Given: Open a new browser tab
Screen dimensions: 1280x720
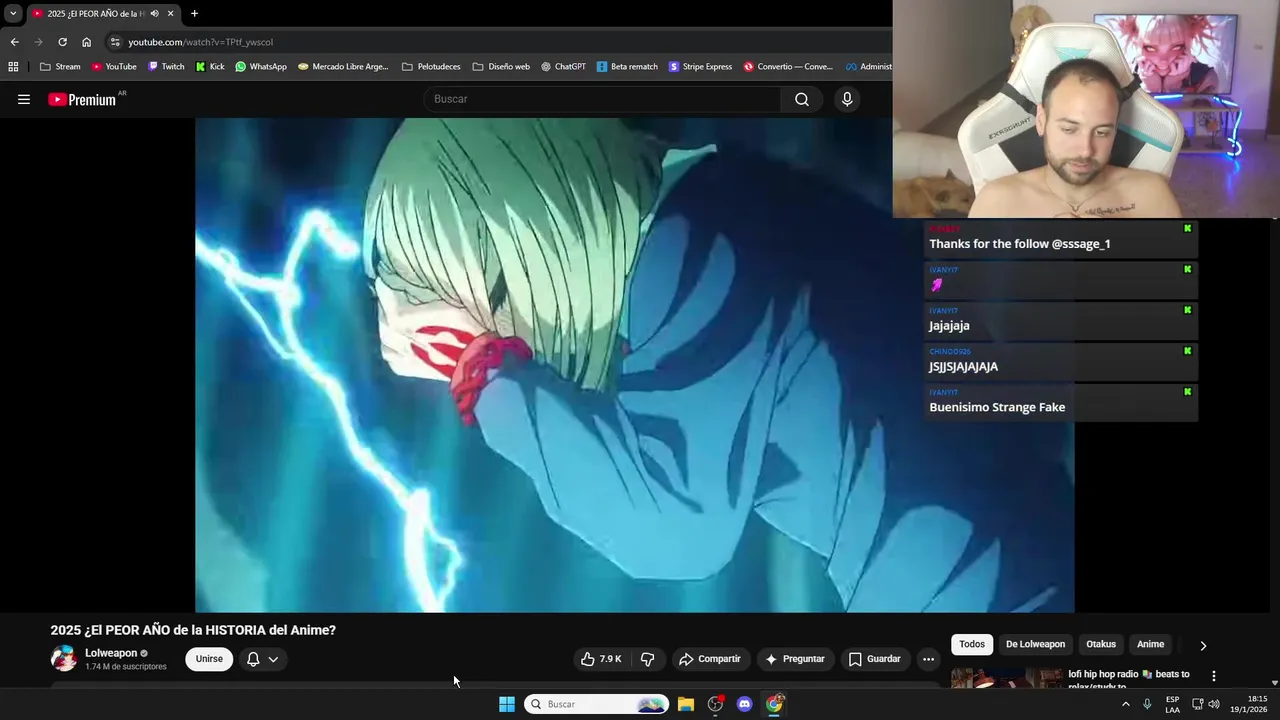Looking at the screenshot, I should click(194, 13).
